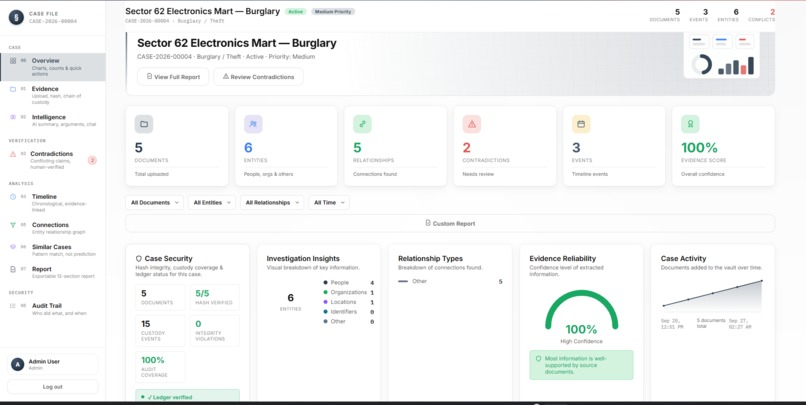Click the Contradictions card warning icon

472,124
